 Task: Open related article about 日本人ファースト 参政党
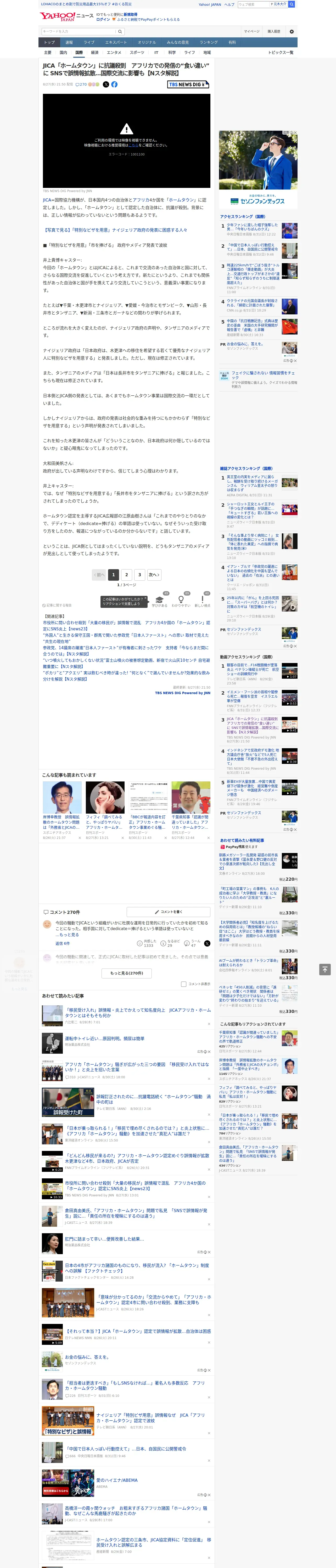[x=126, y=651]
